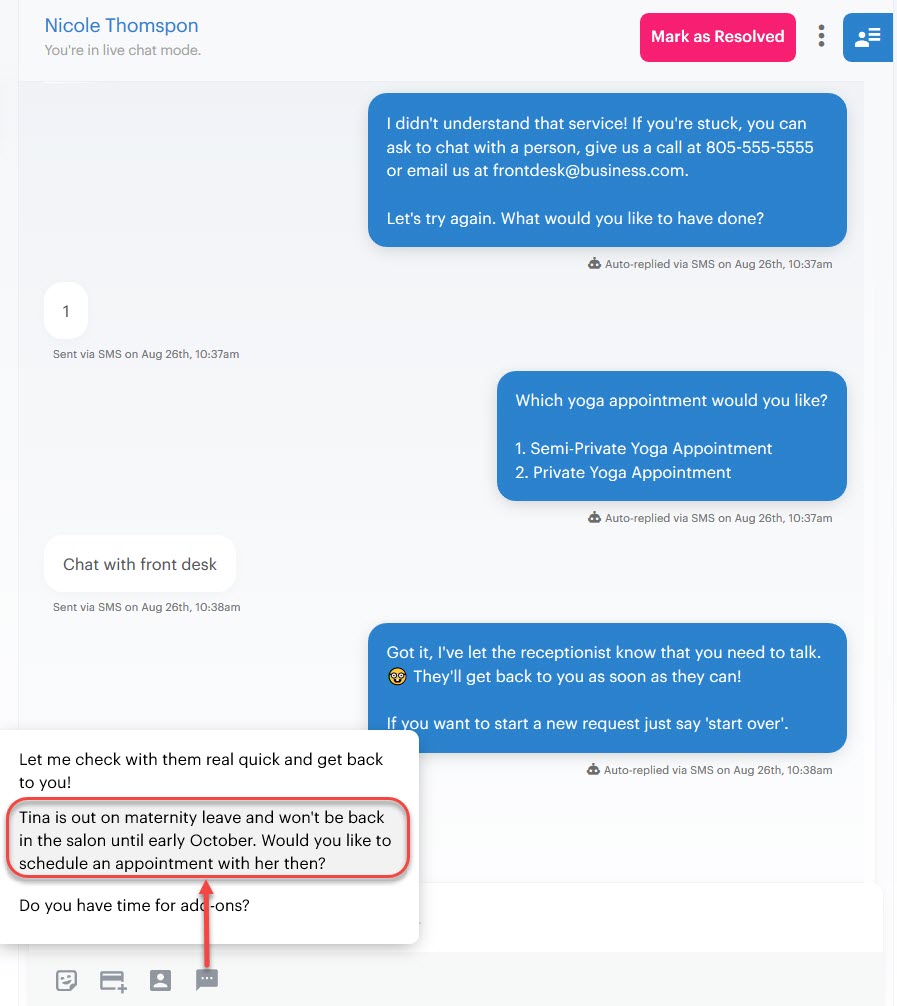The height and width of the screenshot is (1006, 897).
Task: Click the 'Chat with front desk' message bubble
Action: tap(140, 564)
